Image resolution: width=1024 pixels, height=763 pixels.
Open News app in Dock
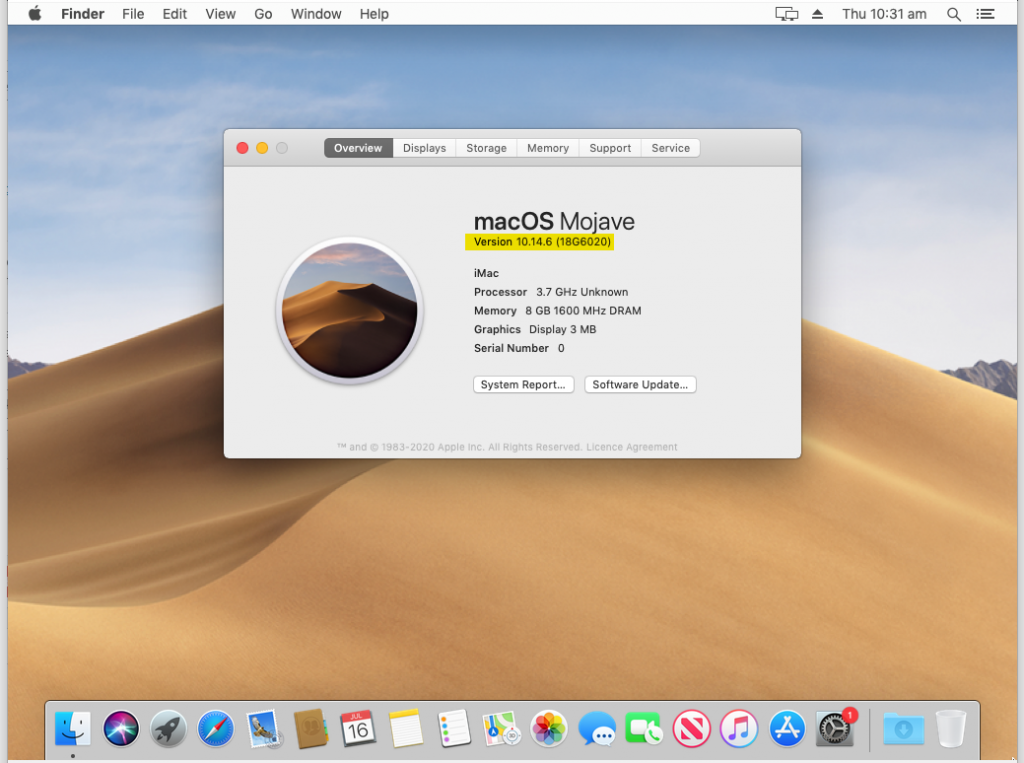point(692,728)
